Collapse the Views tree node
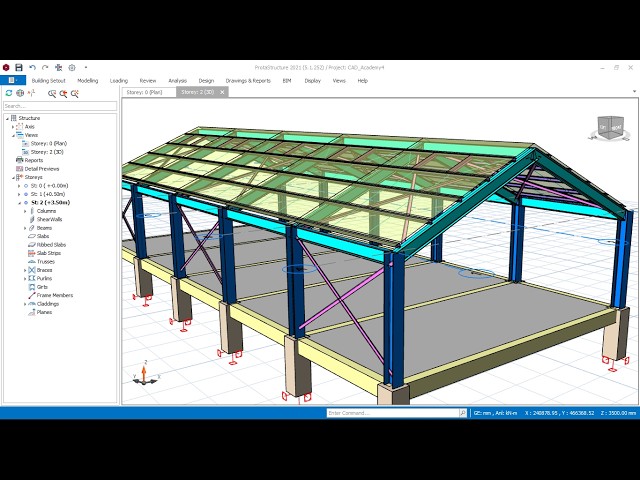Screen dimensions: 640x480 point(13,135)
